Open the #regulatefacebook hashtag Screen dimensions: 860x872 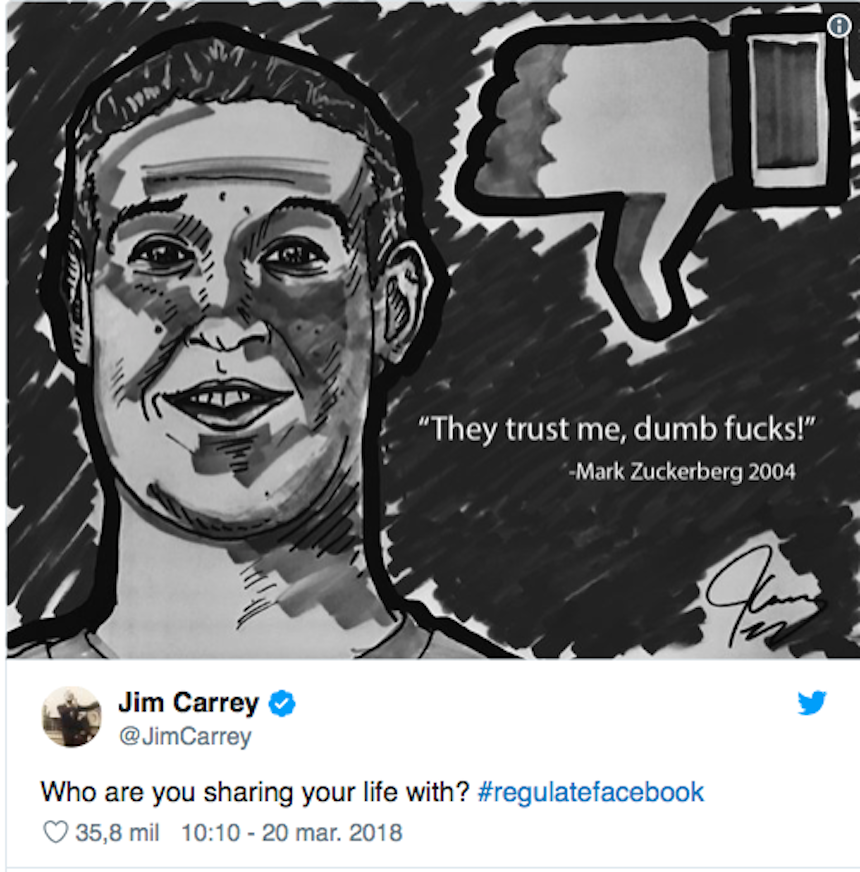(591, 792)
